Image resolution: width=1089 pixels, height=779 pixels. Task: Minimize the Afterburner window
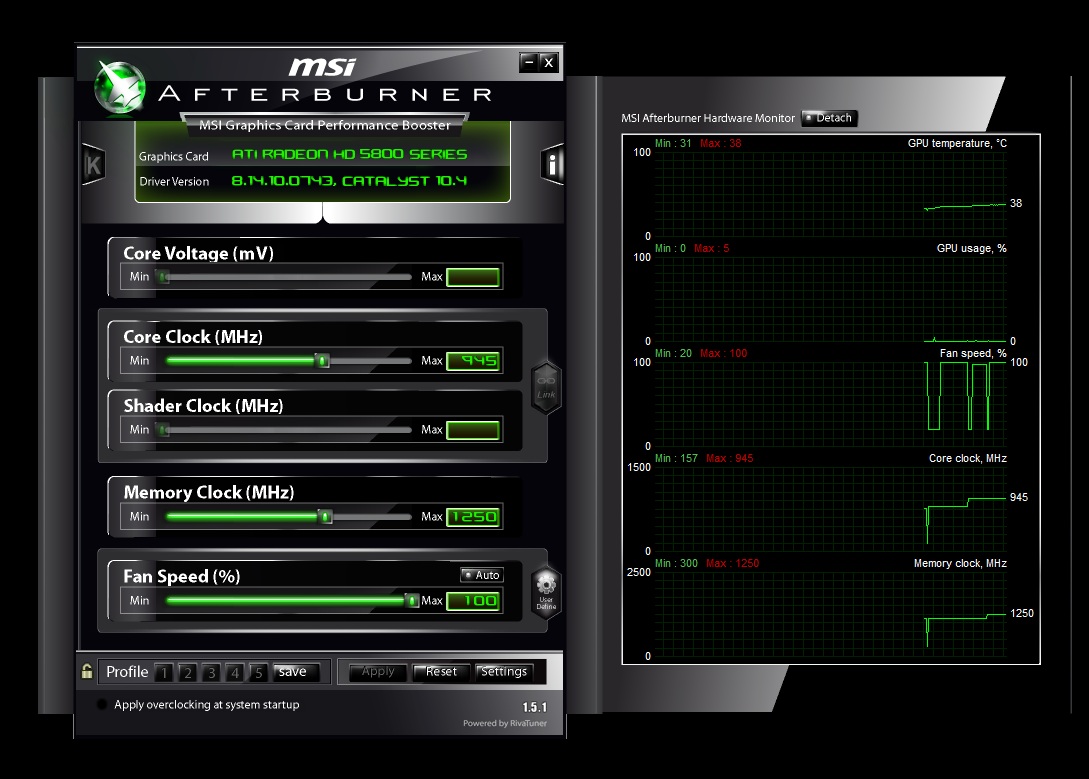[529, 63]
